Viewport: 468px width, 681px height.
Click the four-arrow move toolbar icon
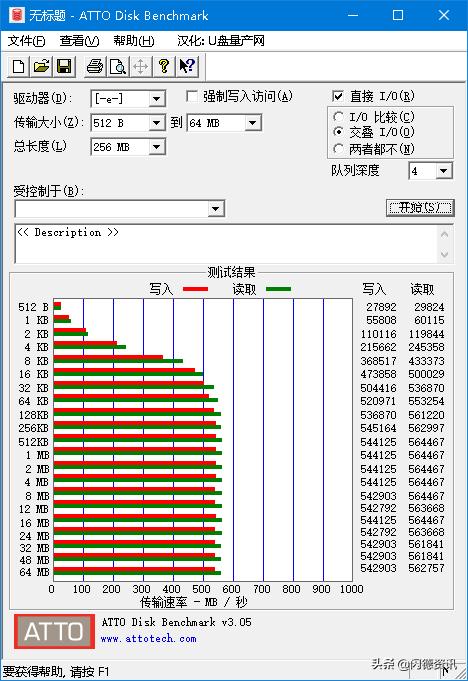point(141,67)
